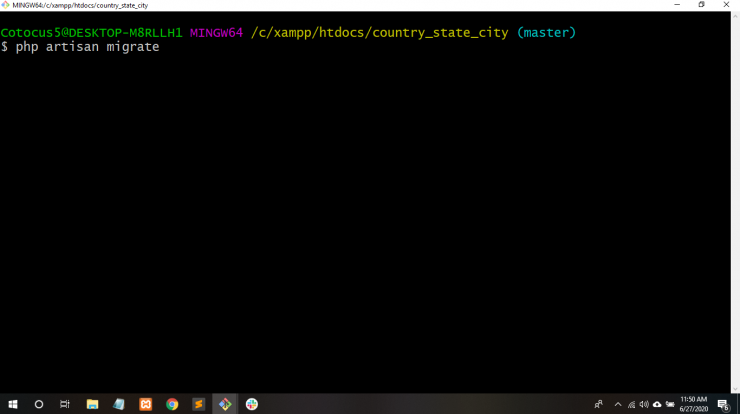The height and width of the screenshot is (414, 740).
Task: Open the Action Center notifications icon
Action: (x=723, y=405)
